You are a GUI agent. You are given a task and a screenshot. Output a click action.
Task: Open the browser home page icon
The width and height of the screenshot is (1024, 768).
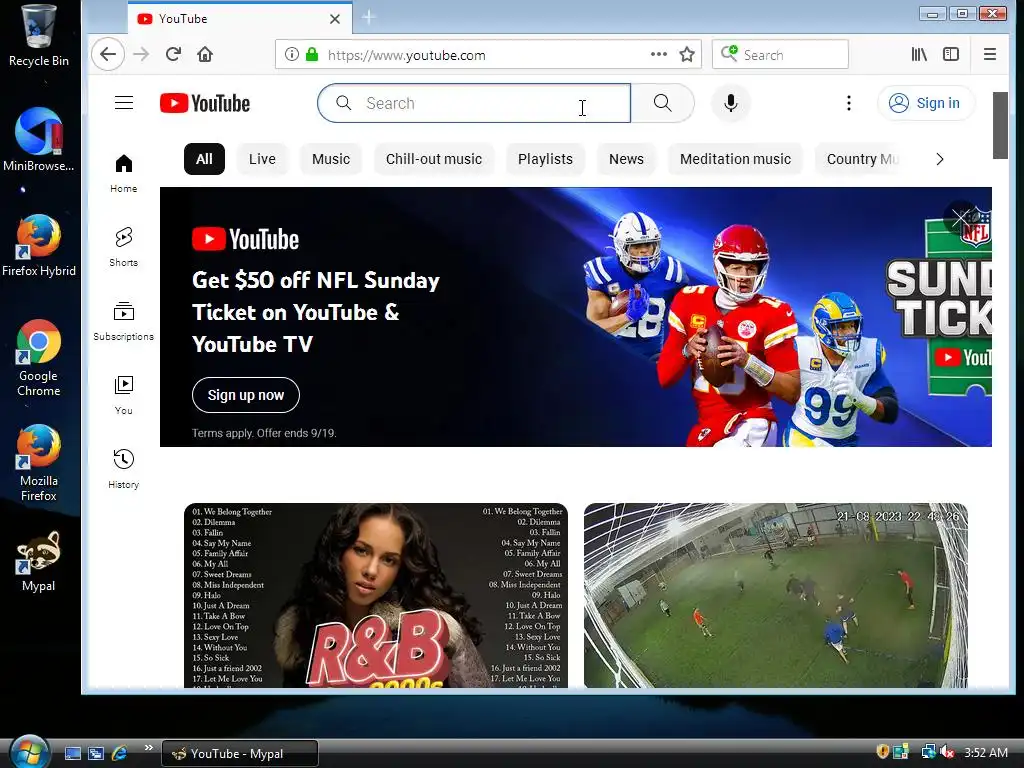click(x=205, y=54)
